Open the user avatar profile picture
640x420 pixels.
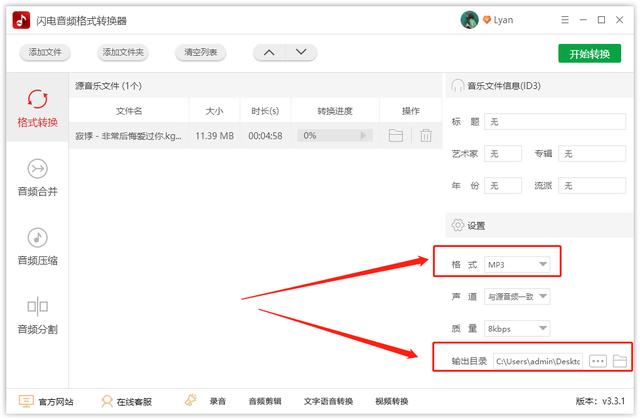coord(469,20)
